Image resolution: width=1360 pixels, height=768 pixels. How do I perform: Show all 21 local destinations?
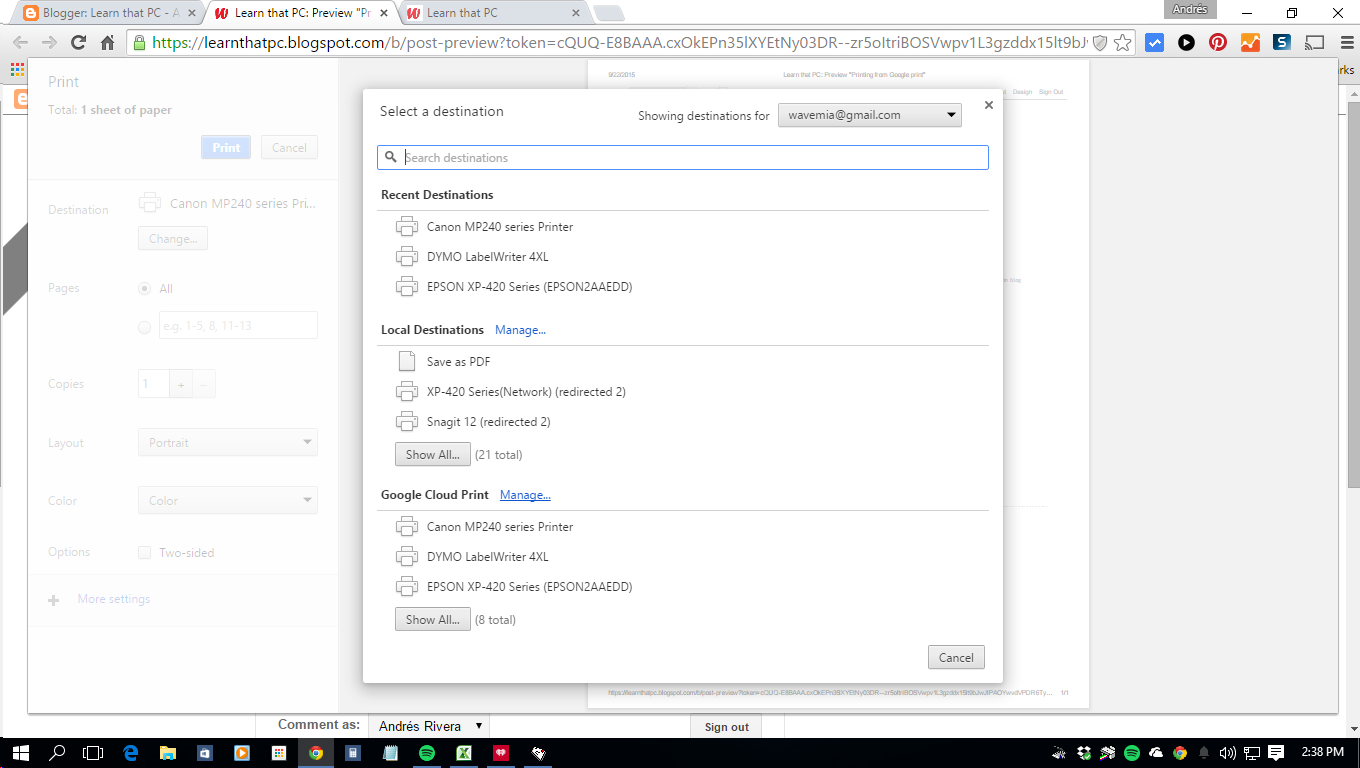click(432, 454)
